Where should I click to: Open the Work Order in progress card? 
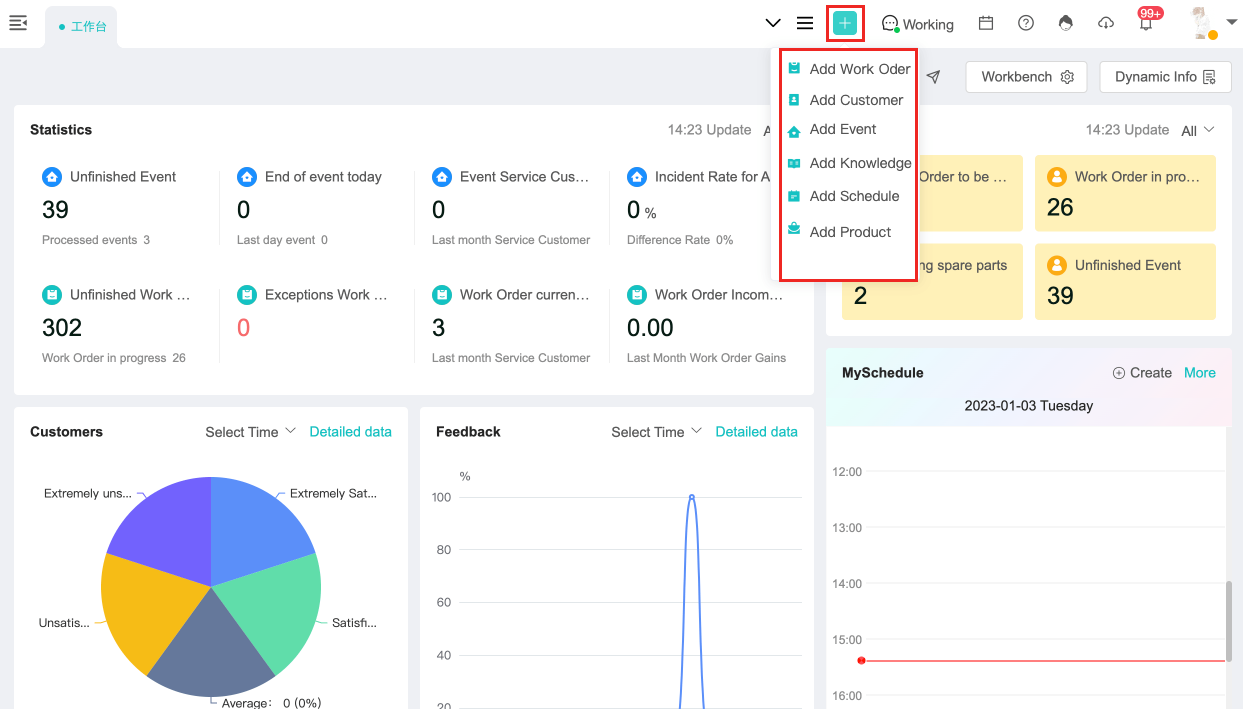click(1126, 193)
